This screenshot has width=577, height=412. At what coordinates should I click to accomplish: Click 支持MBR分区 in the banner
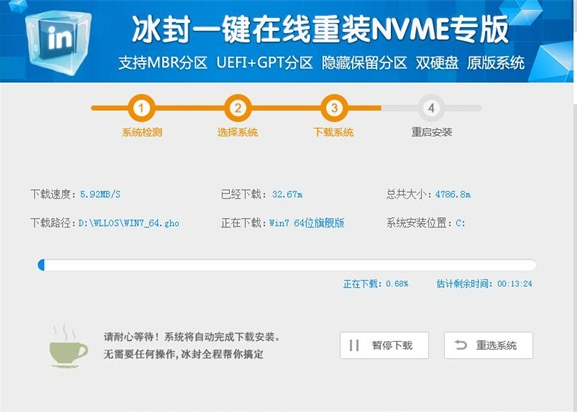pos(163,63)
